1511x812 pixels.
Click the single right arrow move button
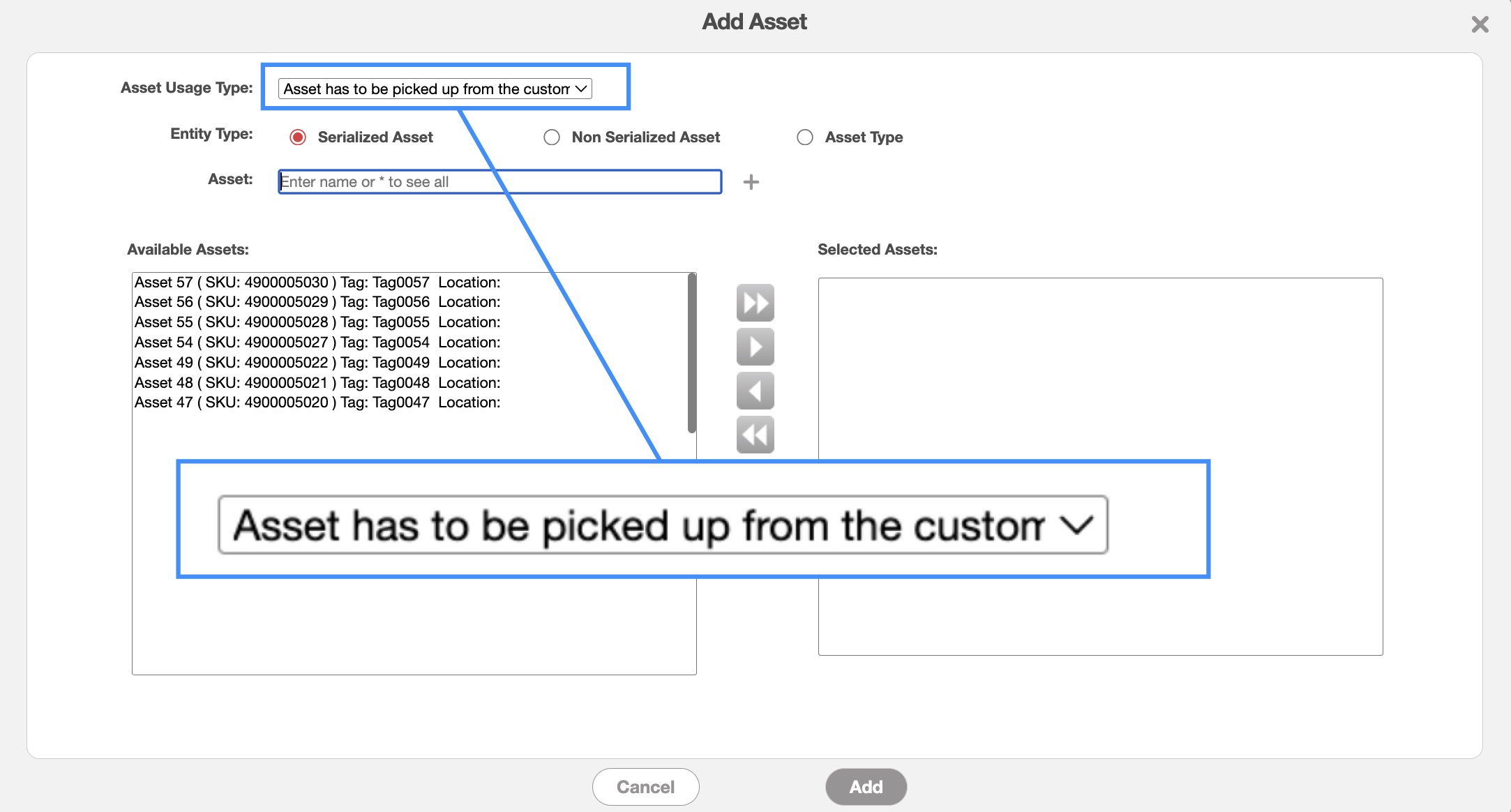[755, 347]
